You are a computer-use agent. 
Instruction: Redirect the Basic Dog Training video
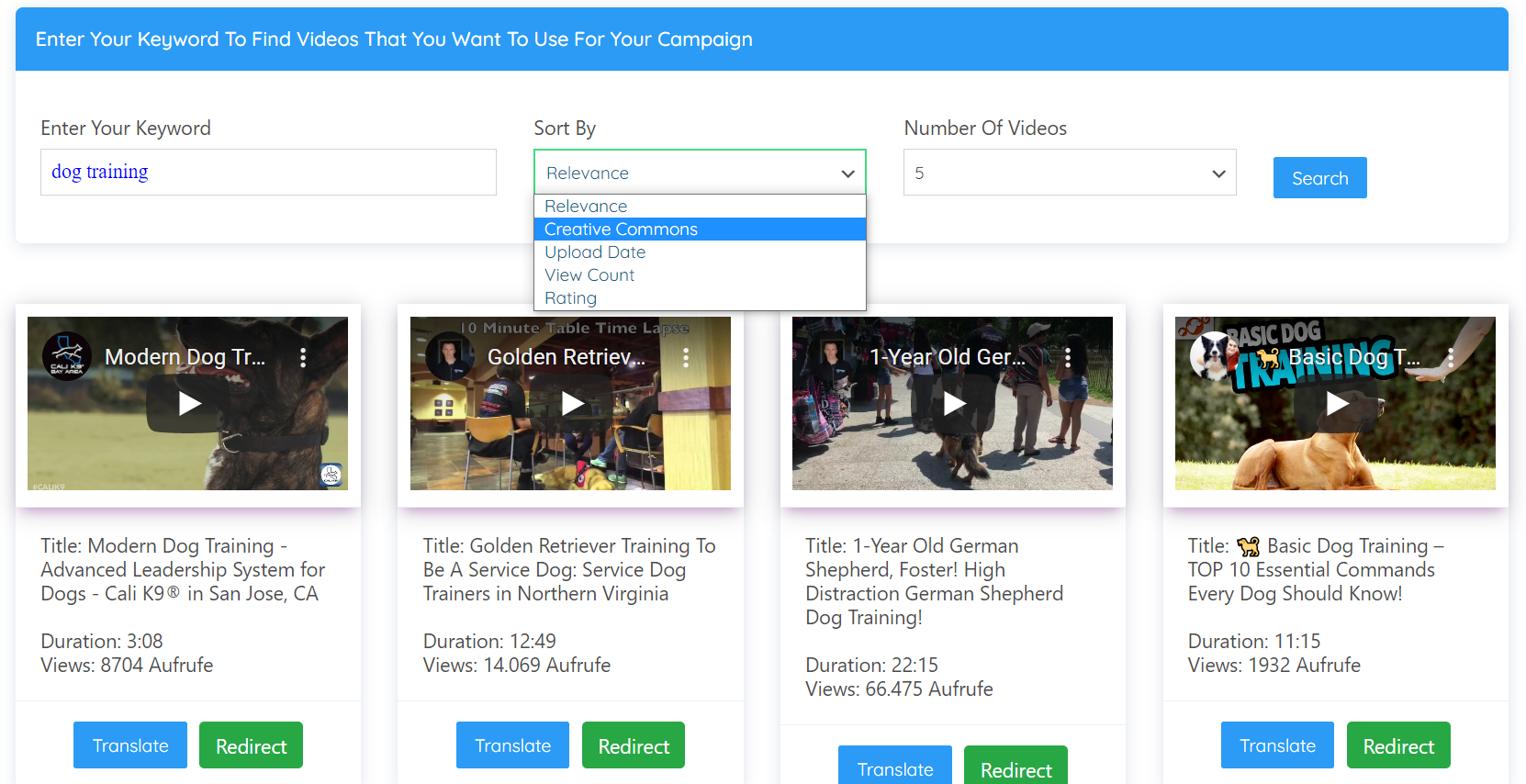(x=1397, y=745)
